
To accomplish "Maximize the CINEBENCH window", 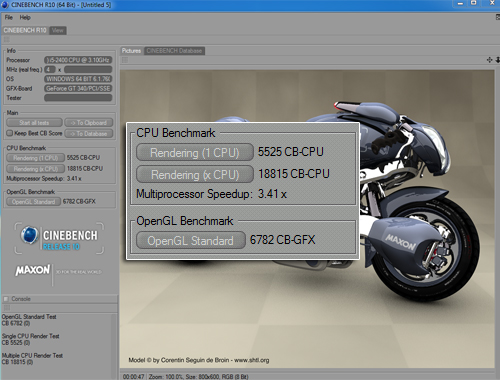I will 474,3.
